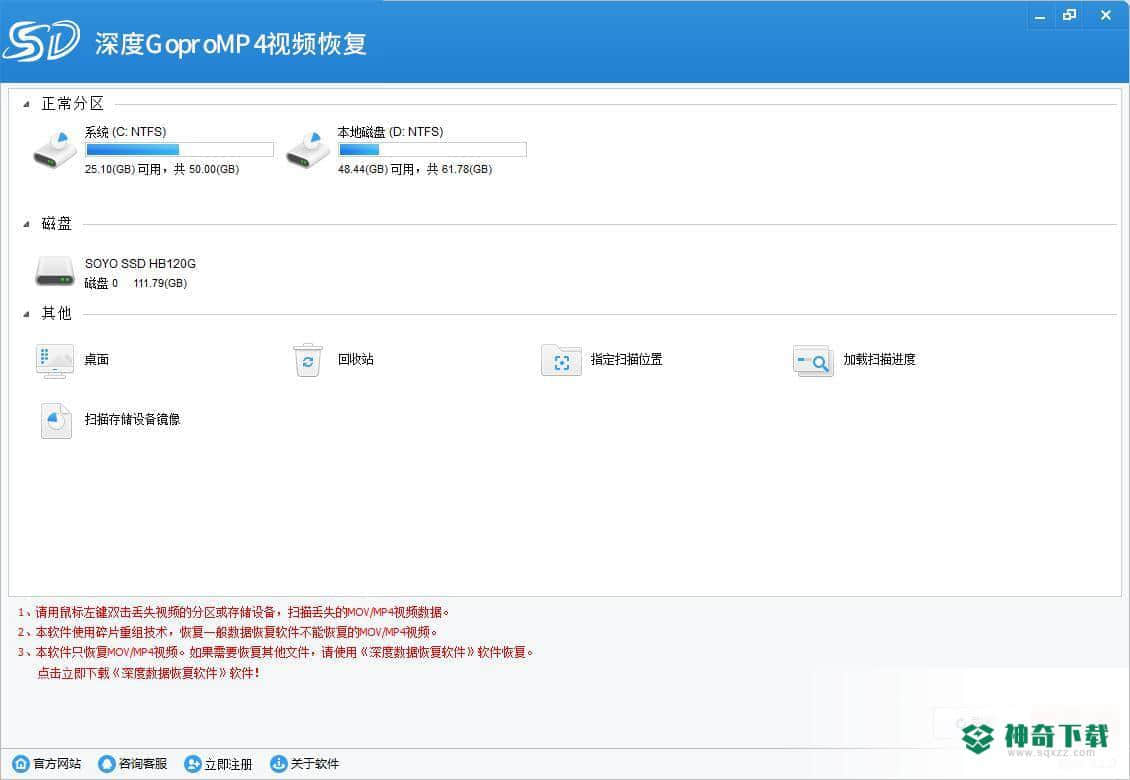
Task: Open the 桌面 desktop icon
Action: click(55, 360)
